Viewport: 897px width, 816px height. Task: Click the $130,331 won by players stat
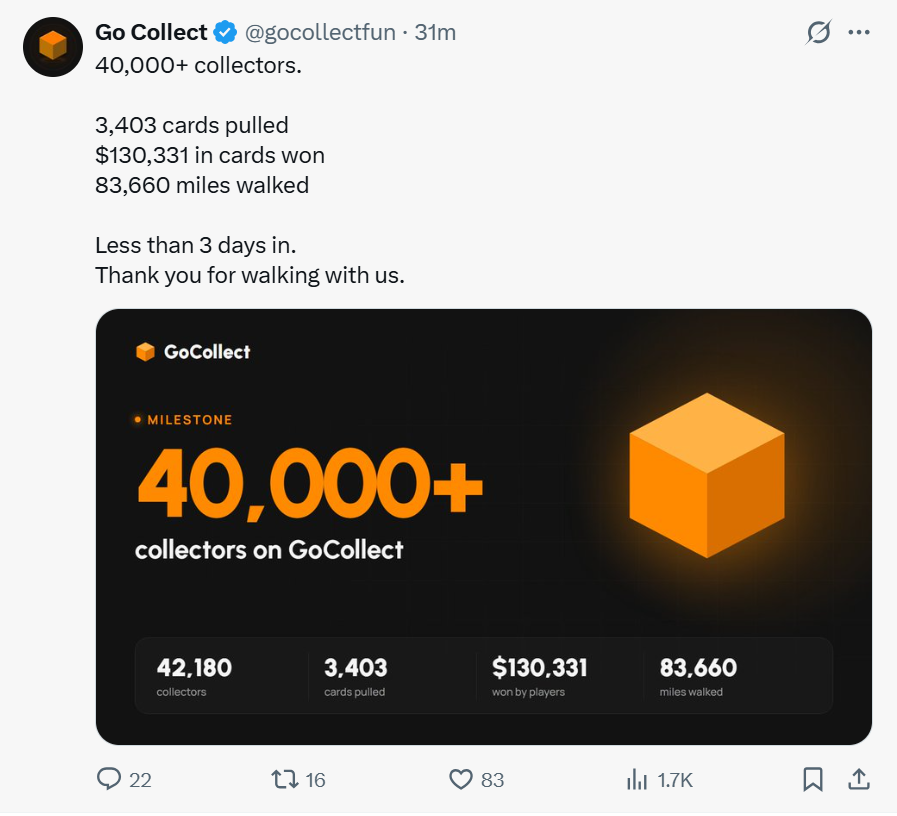[x=539, y=676]
